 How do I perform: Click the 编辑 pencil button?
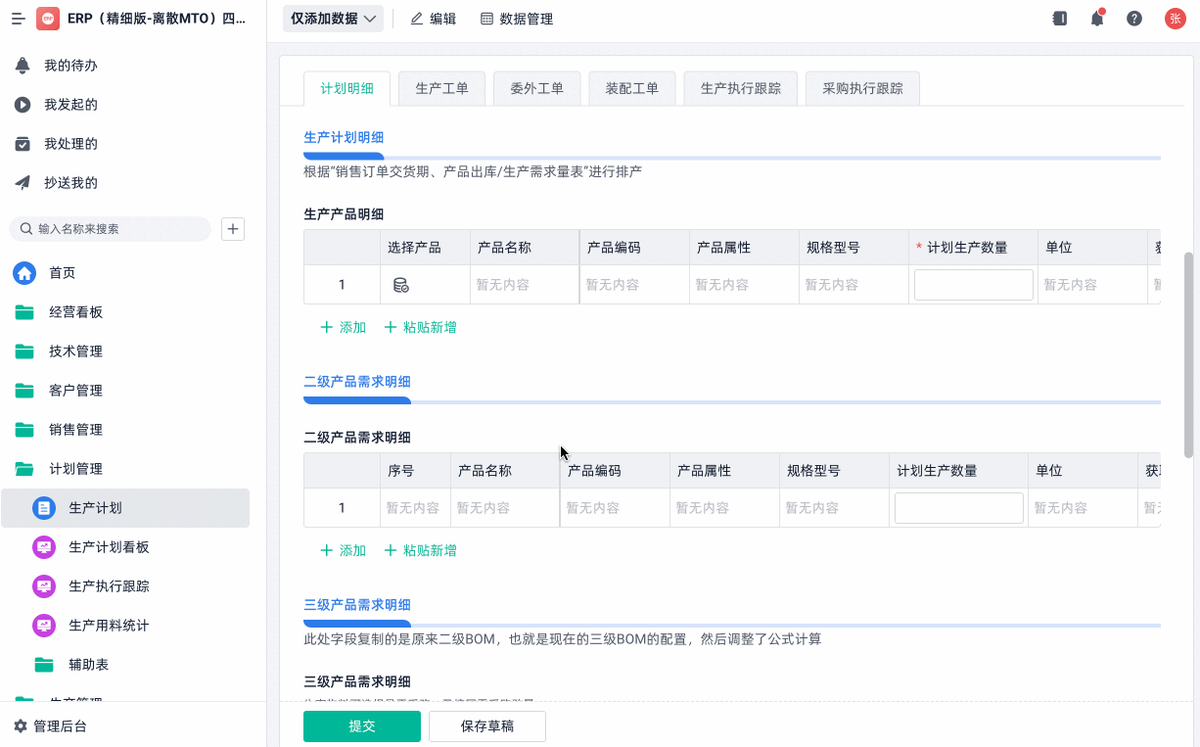point(433,19)
